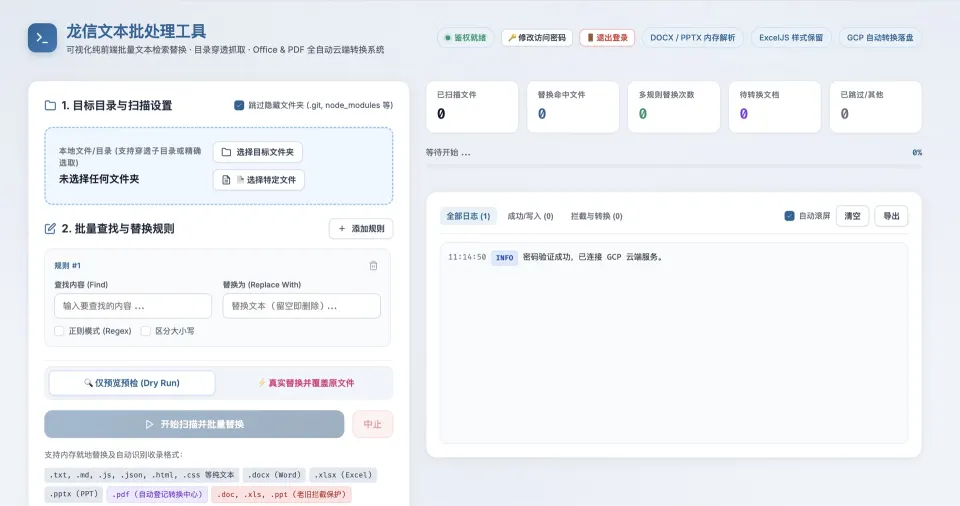Click the terminal logo icon in header
The height and width of the screenshot is (506, 960).
[42, 38]
